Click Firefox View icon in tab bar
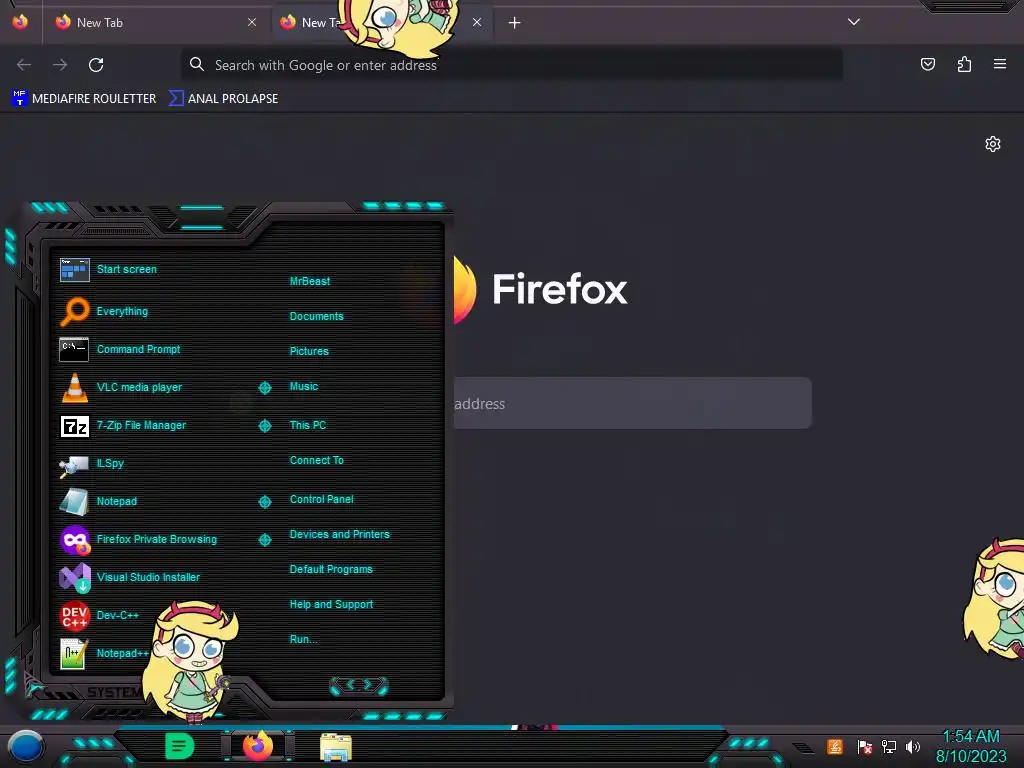 [20, 22]
